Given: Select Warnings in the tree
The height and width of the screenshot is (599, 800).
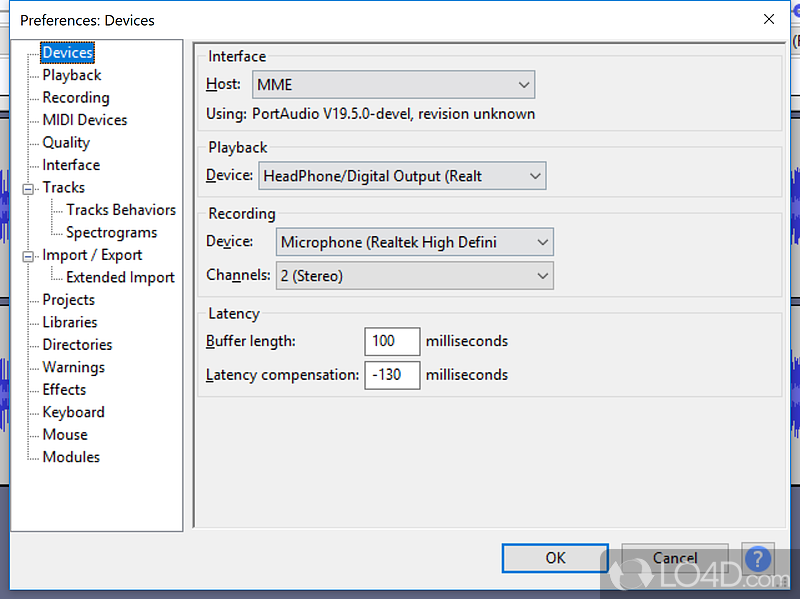Looking at the screenshot, I should (74, 367).
